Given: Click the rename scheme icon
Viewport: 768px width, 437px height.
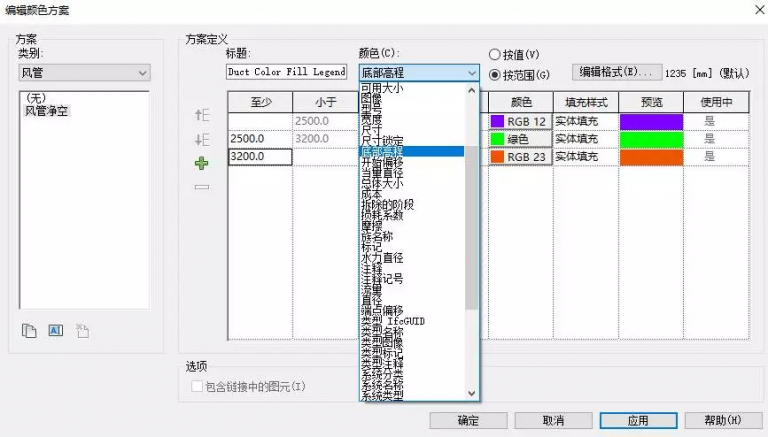Looking at the screenshot, I should coord(56,331).
